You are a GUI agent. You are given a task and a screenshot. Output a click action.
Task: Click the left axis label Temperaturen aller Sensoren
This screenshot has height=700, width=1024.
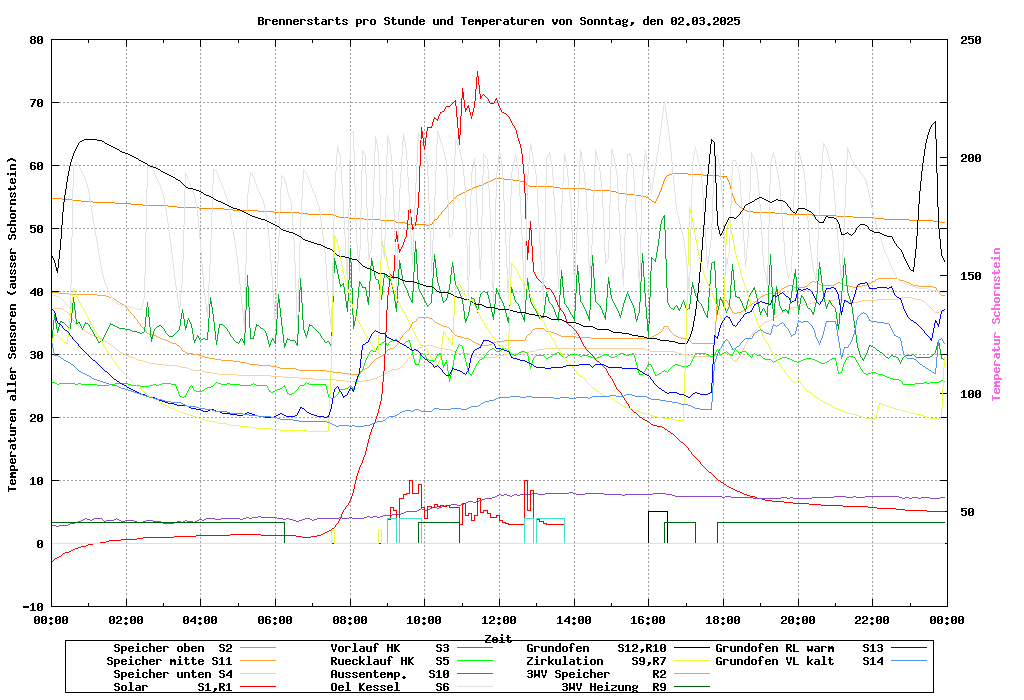(x=13, y=324)
